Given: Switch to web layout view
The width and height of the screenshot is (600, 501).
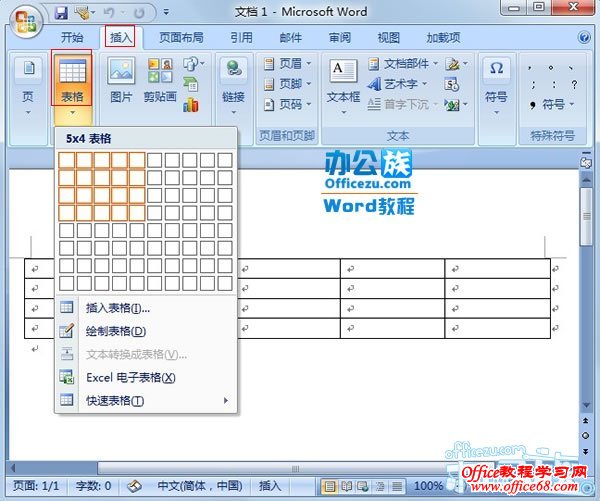Looking at the screenshot, I should click(363, 486).
